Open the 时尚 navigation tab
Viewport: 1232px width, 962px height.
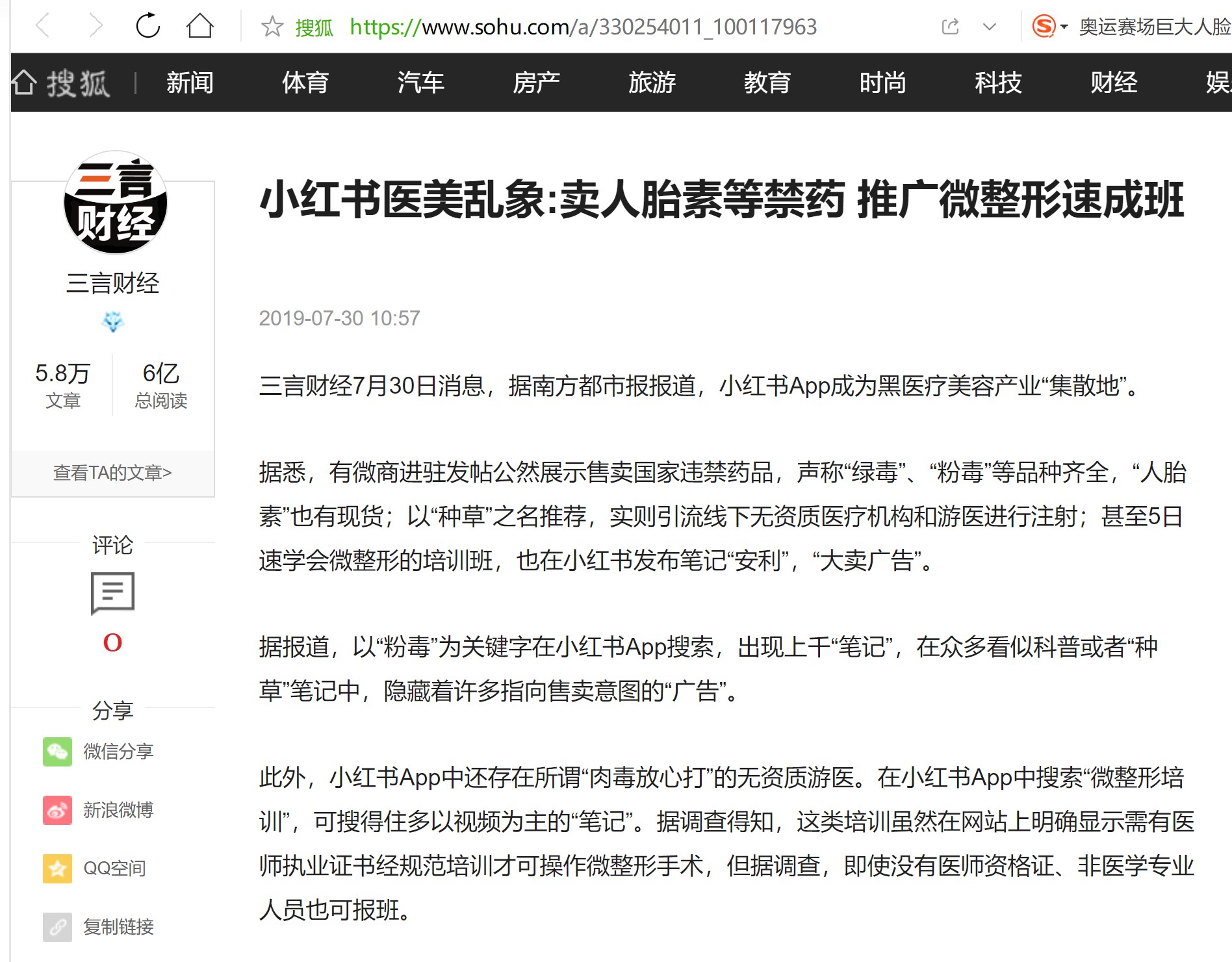pyautogui.click(x=882, y=82)
